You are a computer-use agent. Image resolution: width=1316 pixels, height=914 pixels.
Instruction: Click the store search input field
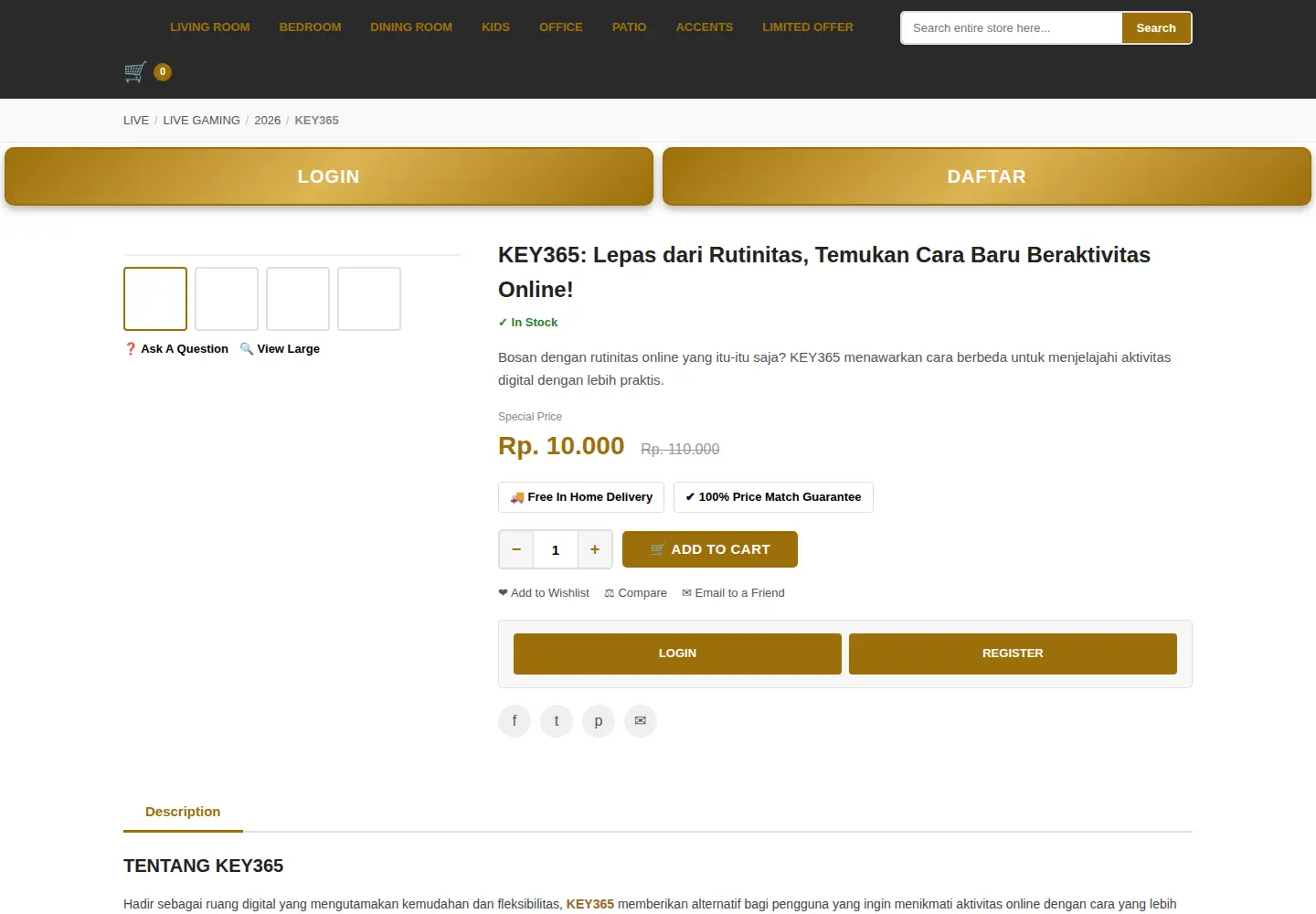point(1012,27)
